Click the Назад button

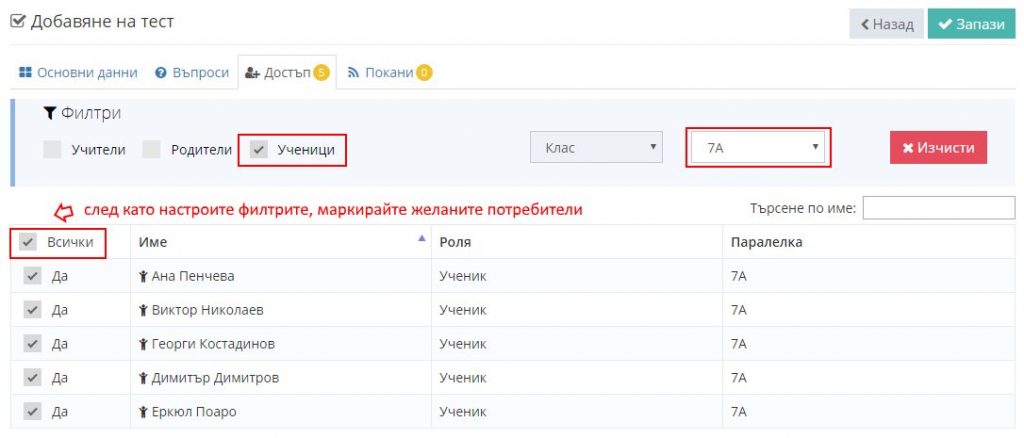click(886, 24)
